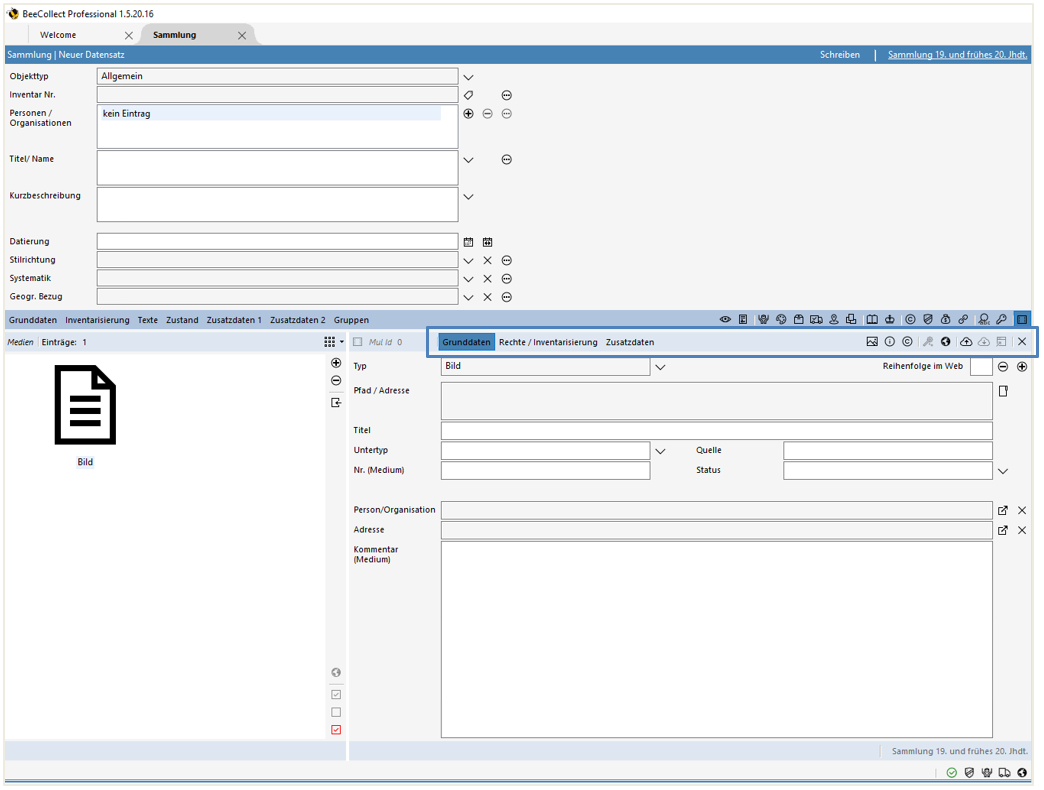Click the cloud upload icon in media toolbar
1044x790 pixels.
[966, 342]
